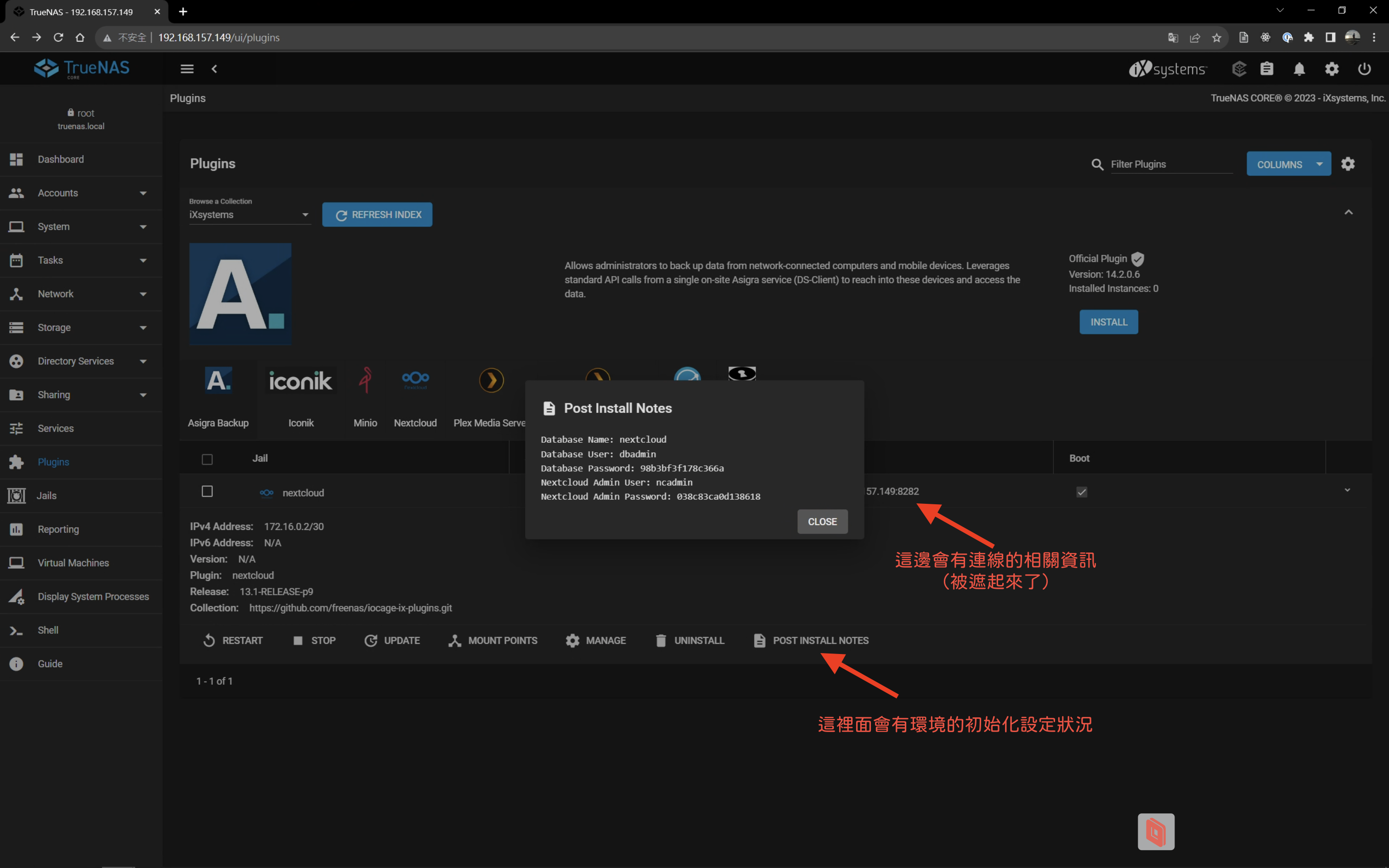Screen dimensions: 1389x868
Task: Open the task manager clipboard icon
Action: pyautogui.click(x=1266, y=69)
